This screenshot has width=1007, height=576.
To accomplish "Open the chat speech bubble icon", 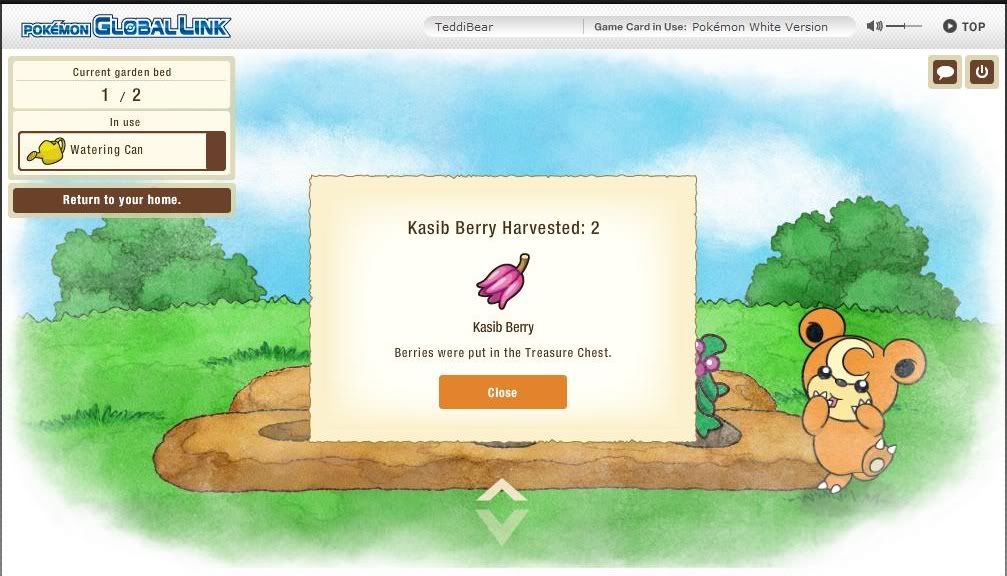I will [945, 72].
